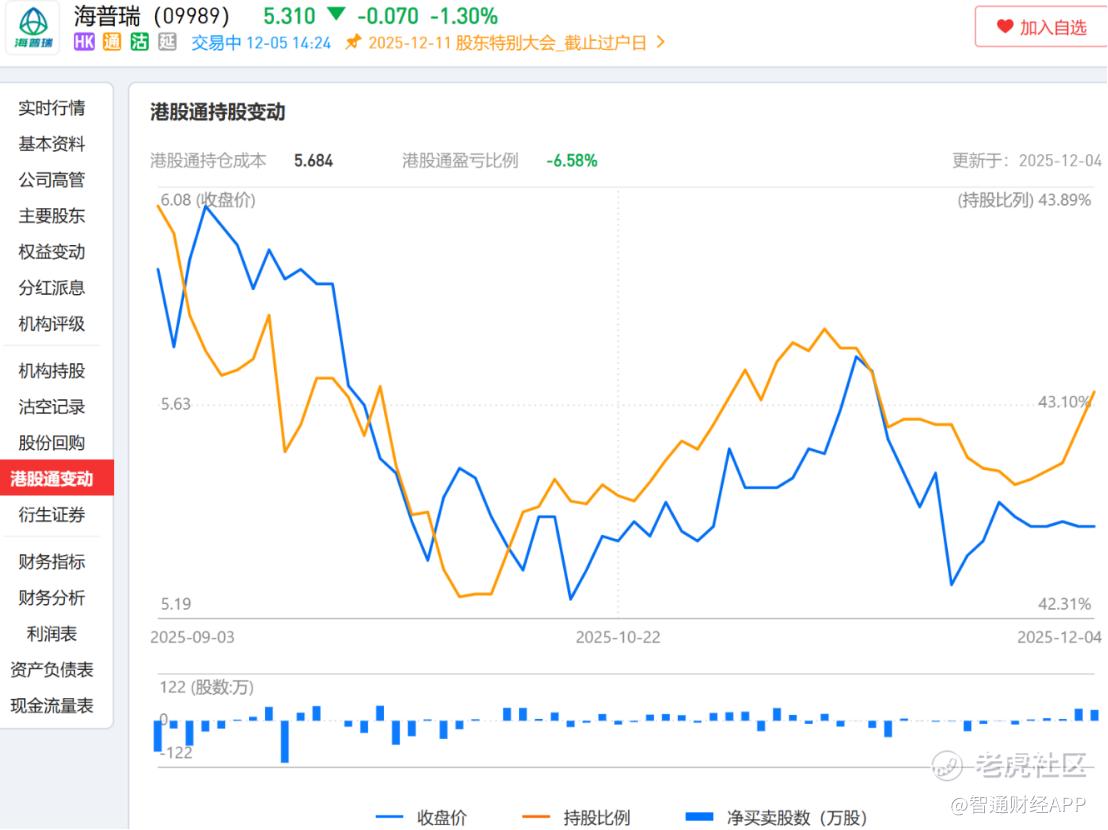This screenshot has width=1108, height=830.
Task: Open the 主要股东 sidebar page
Action: 52,216
